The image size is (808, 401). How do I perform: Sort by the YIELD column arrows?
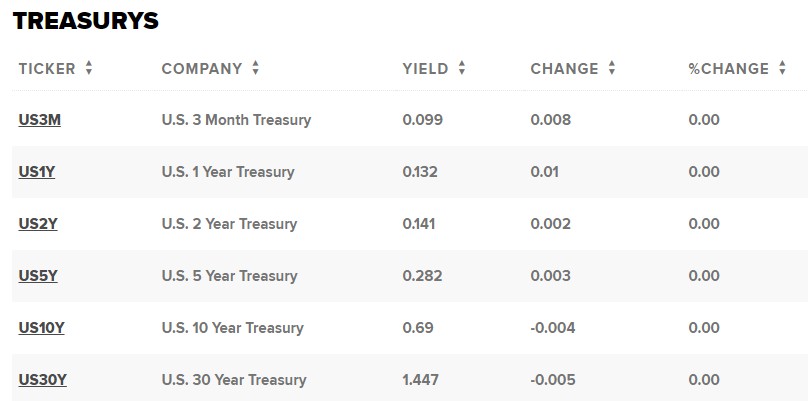462,68
